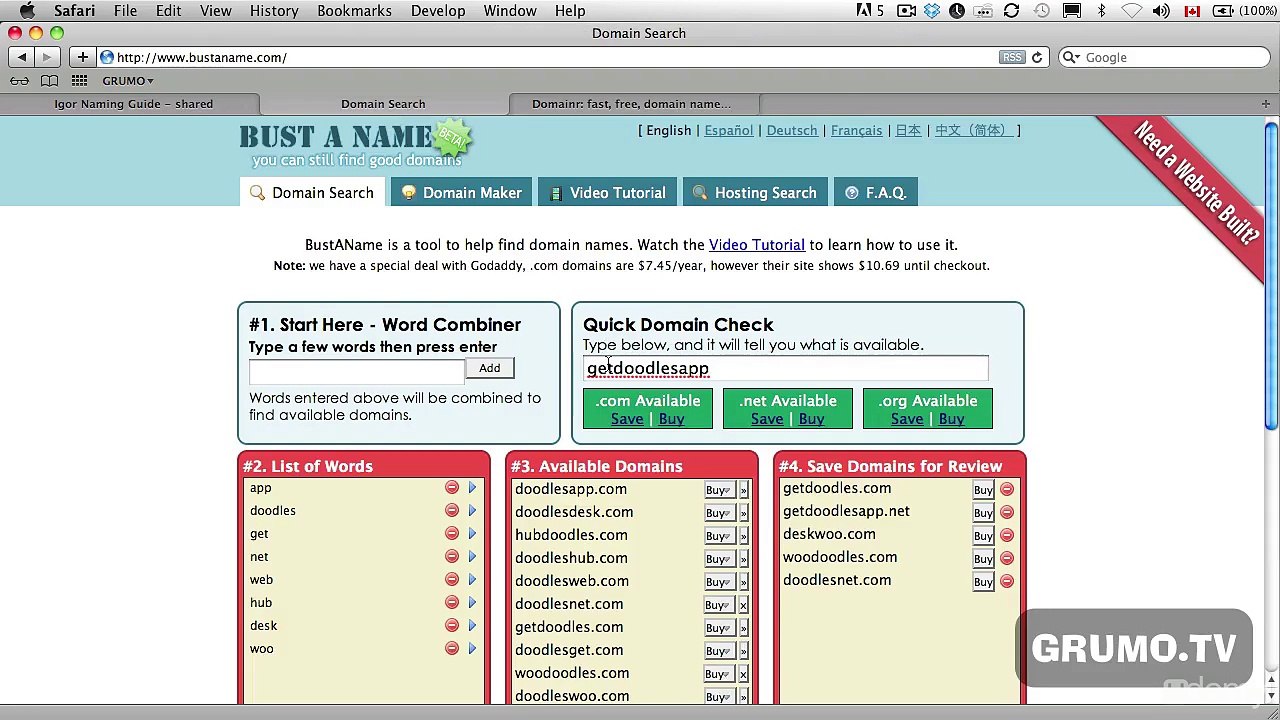Image resolution: width=1280 pixels, height=720 pixels.
Task: Click the red remove icon beside 'woo'
Action: tap(452, 649)
